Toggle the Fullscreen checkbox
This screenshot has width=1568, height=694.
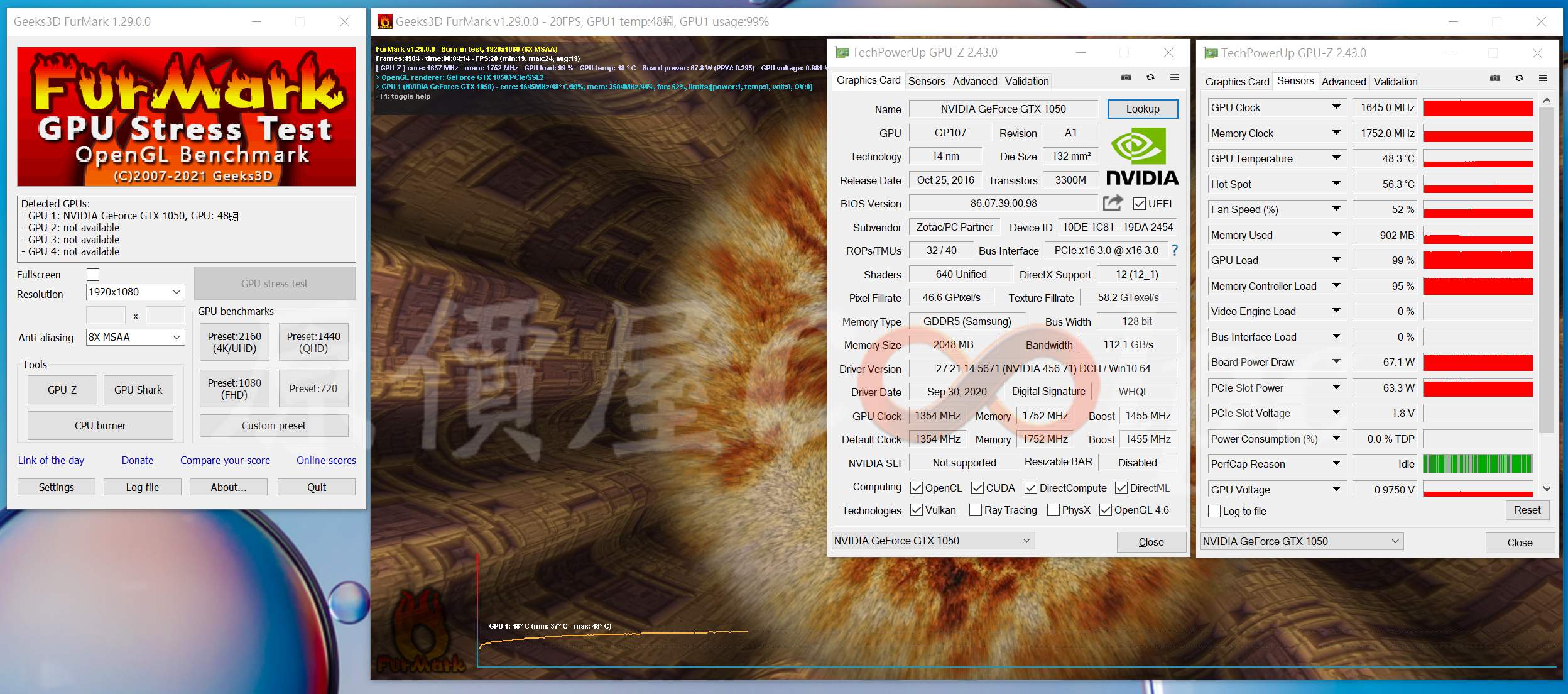click(93, 275)
